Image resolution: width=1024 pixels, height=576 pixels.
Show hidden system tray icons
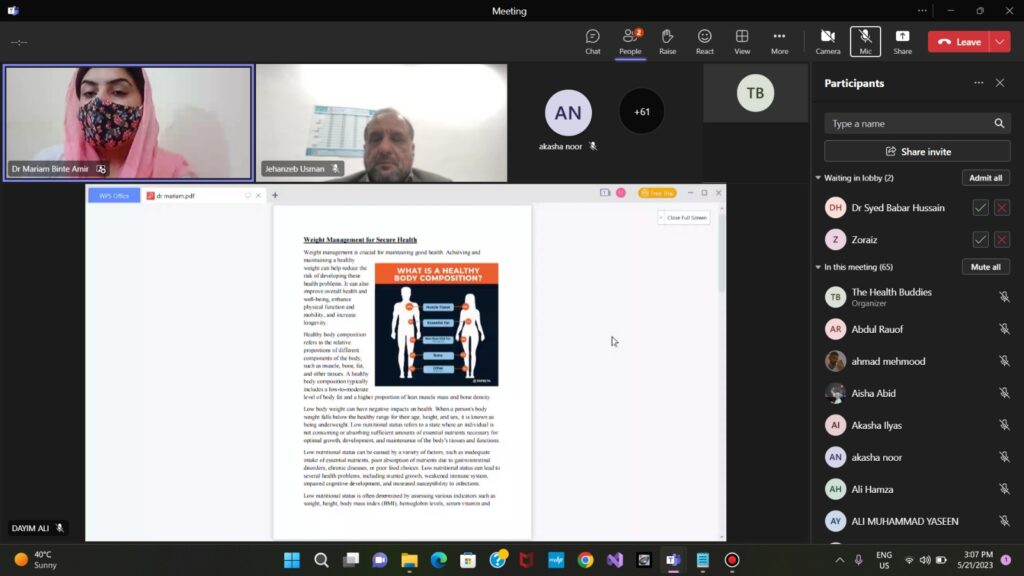pyautogui.click(x=840, y=560)
